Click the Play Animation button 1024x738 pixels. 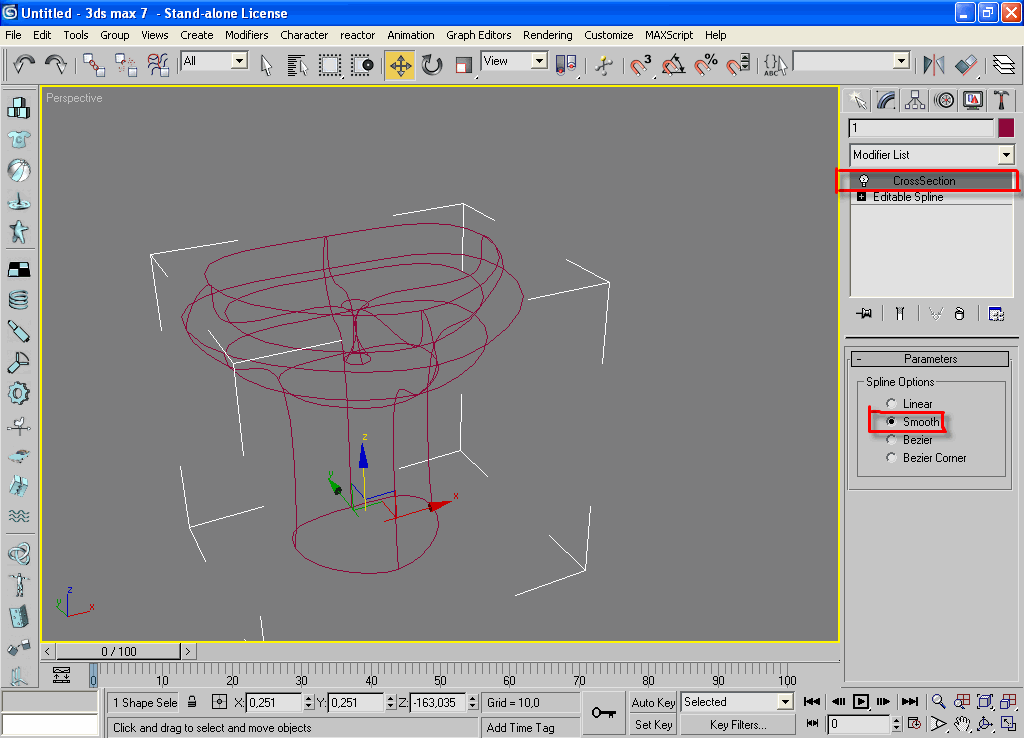(860, 702)
